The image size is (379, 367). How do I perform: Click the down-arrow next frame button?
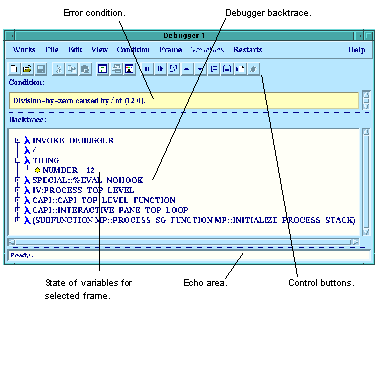tap(200, 69)
